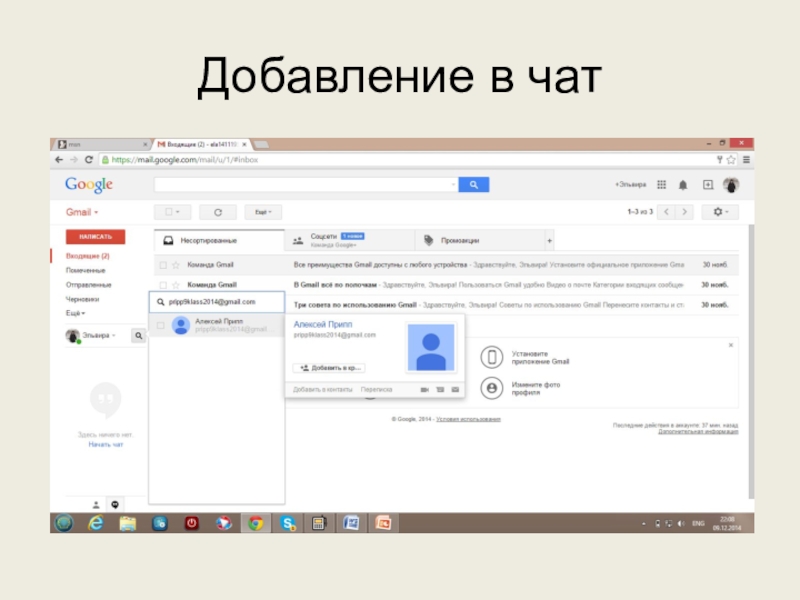Open the Помеченные folder

[x=85, y=270]
